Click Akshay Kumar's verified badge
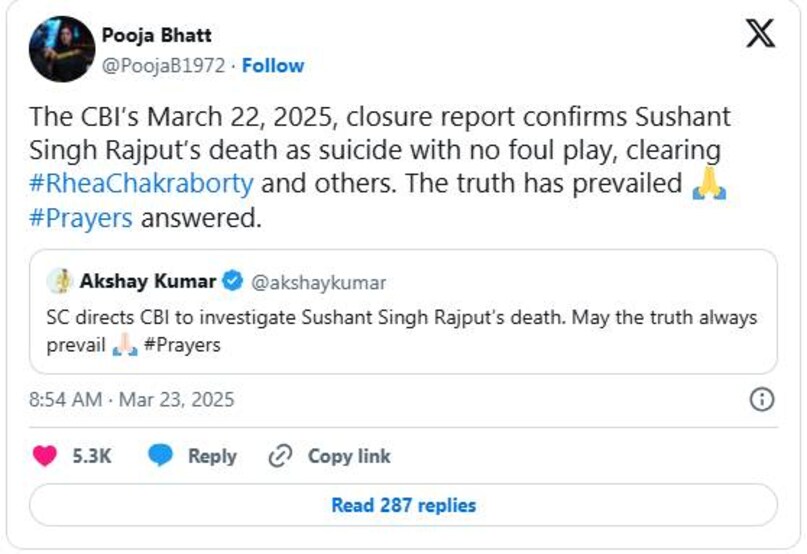Screen dimensions: 807x554 (232, 282)
